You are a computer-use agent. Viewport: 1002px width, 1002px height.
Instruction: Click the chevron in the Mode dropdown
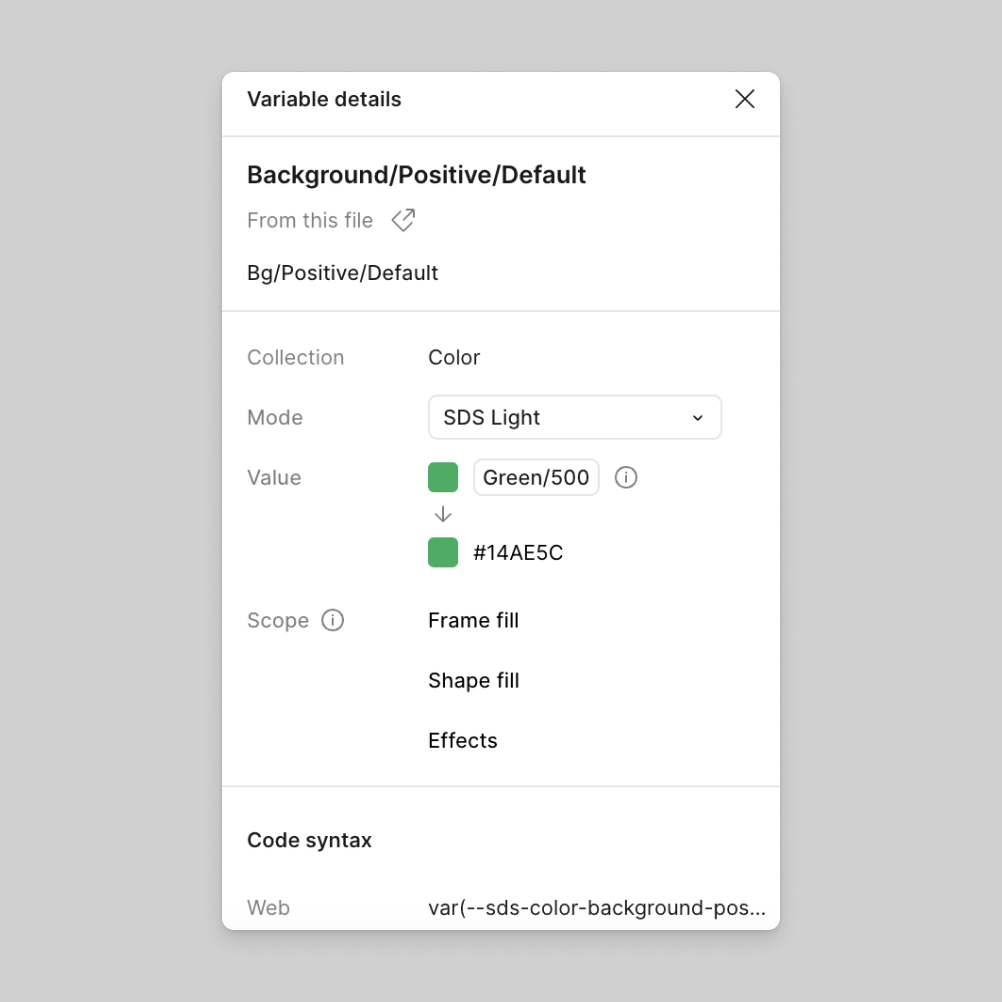(x=698, y=418)
